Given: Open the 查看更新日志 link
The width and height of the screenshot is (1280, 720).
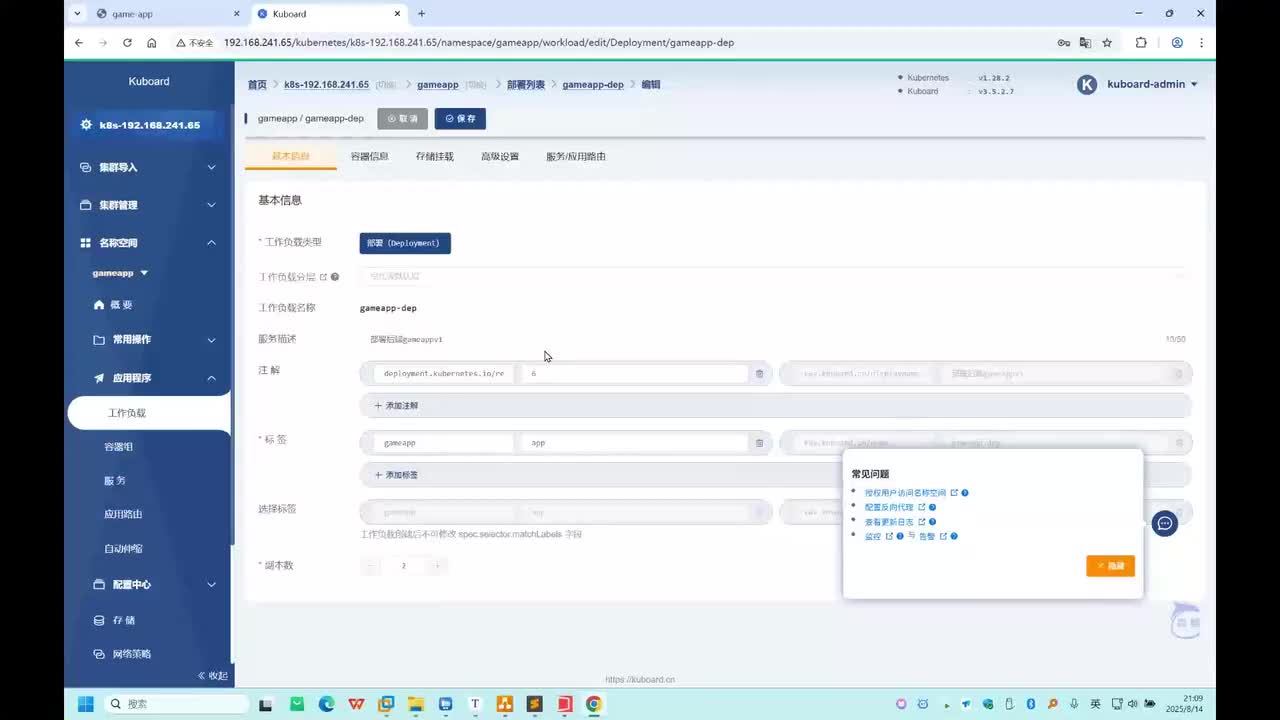Looking at the screenshot, I should pyautogui.click(x=889, y=522).
